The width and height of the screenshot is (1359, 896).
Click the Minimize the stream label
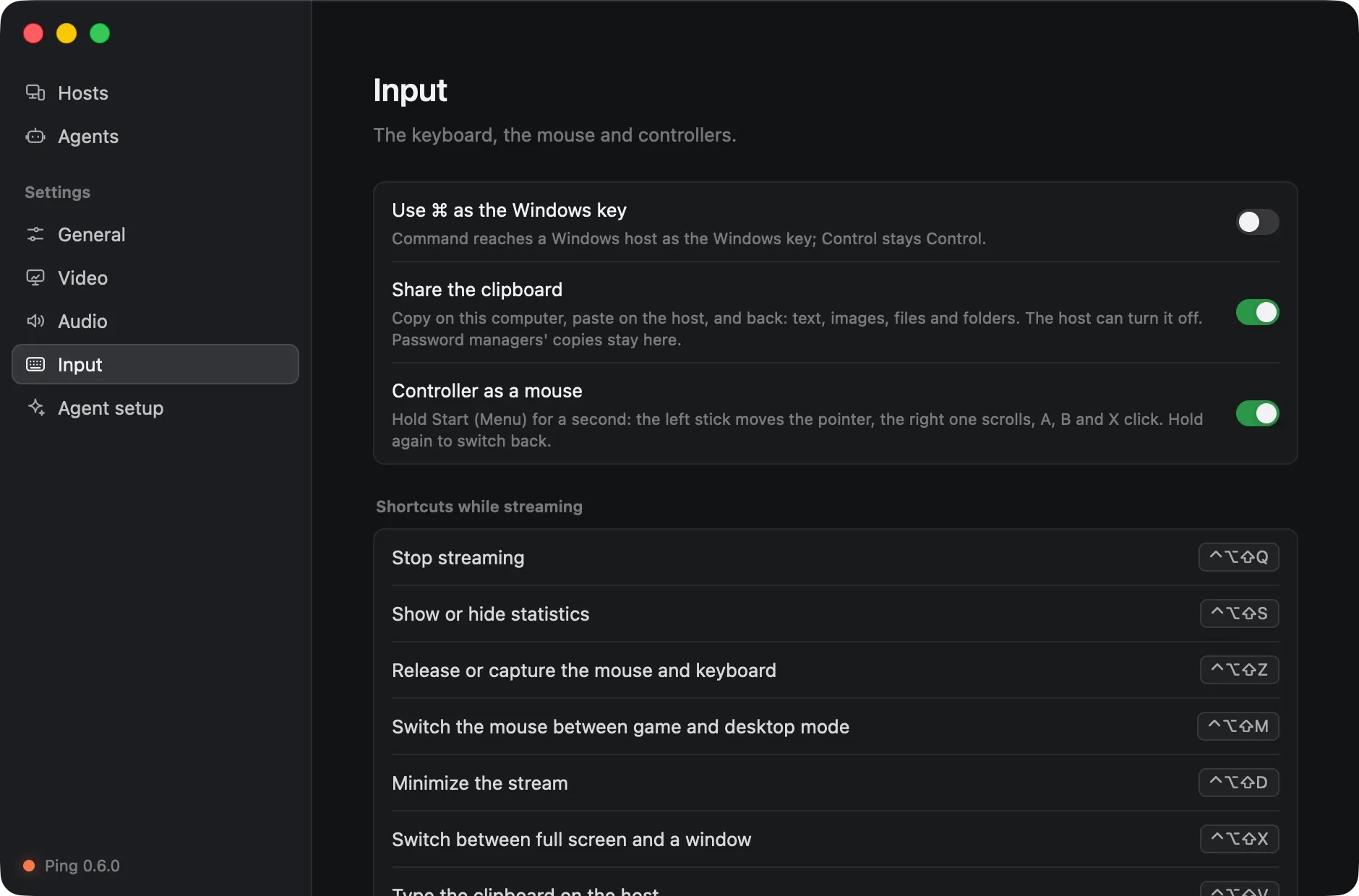(x=480, y=783)
